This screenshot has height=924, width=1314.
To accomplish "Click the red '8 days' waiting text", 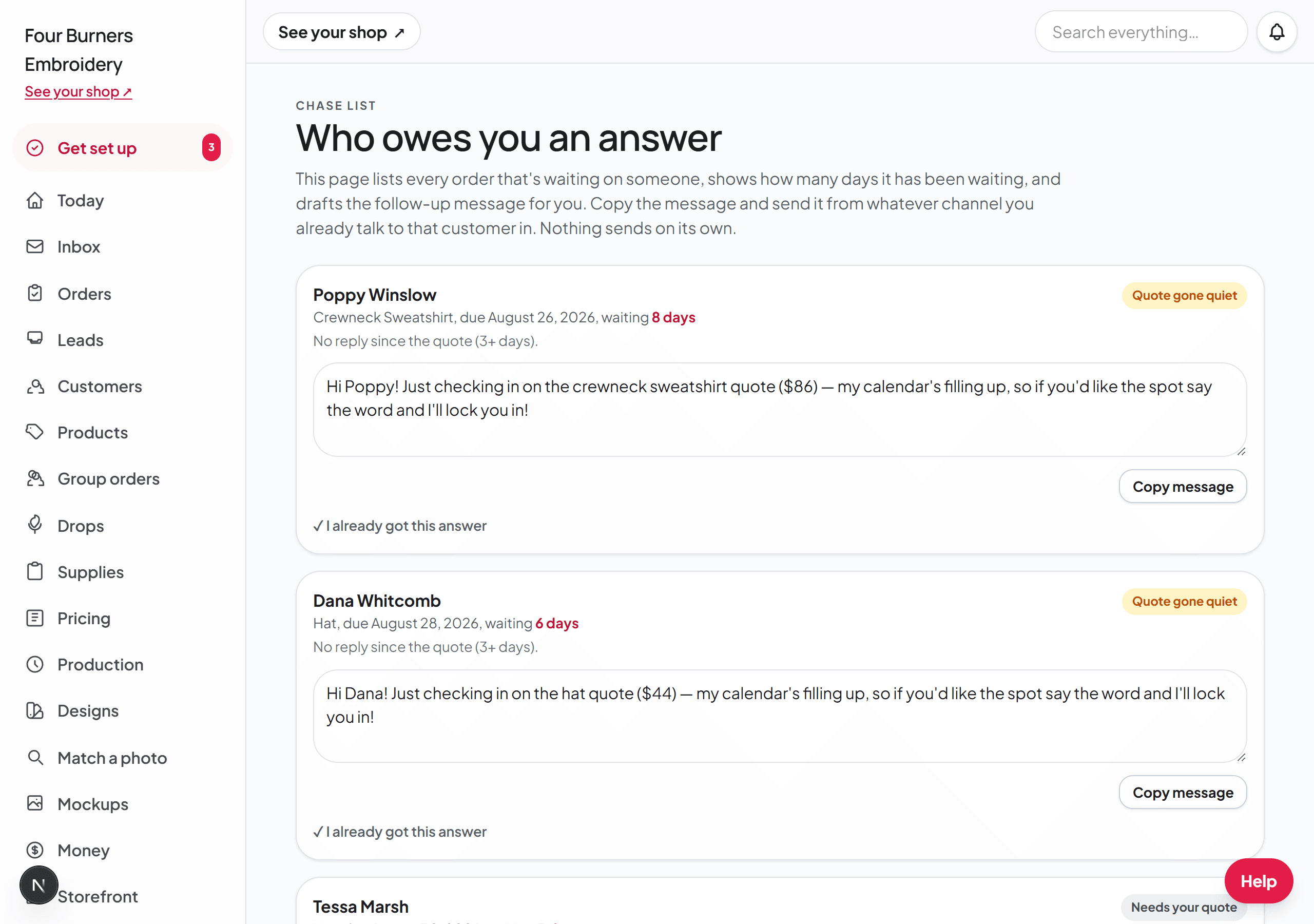I will (673, 317).
